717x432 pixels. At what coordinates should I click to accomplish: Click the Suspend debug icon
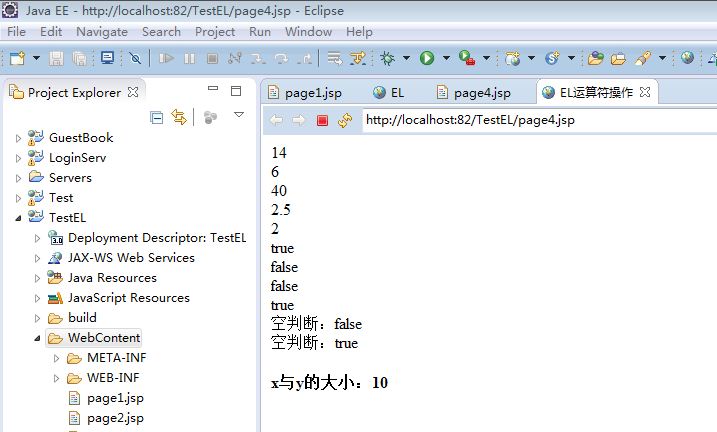(x=189, y=59)
